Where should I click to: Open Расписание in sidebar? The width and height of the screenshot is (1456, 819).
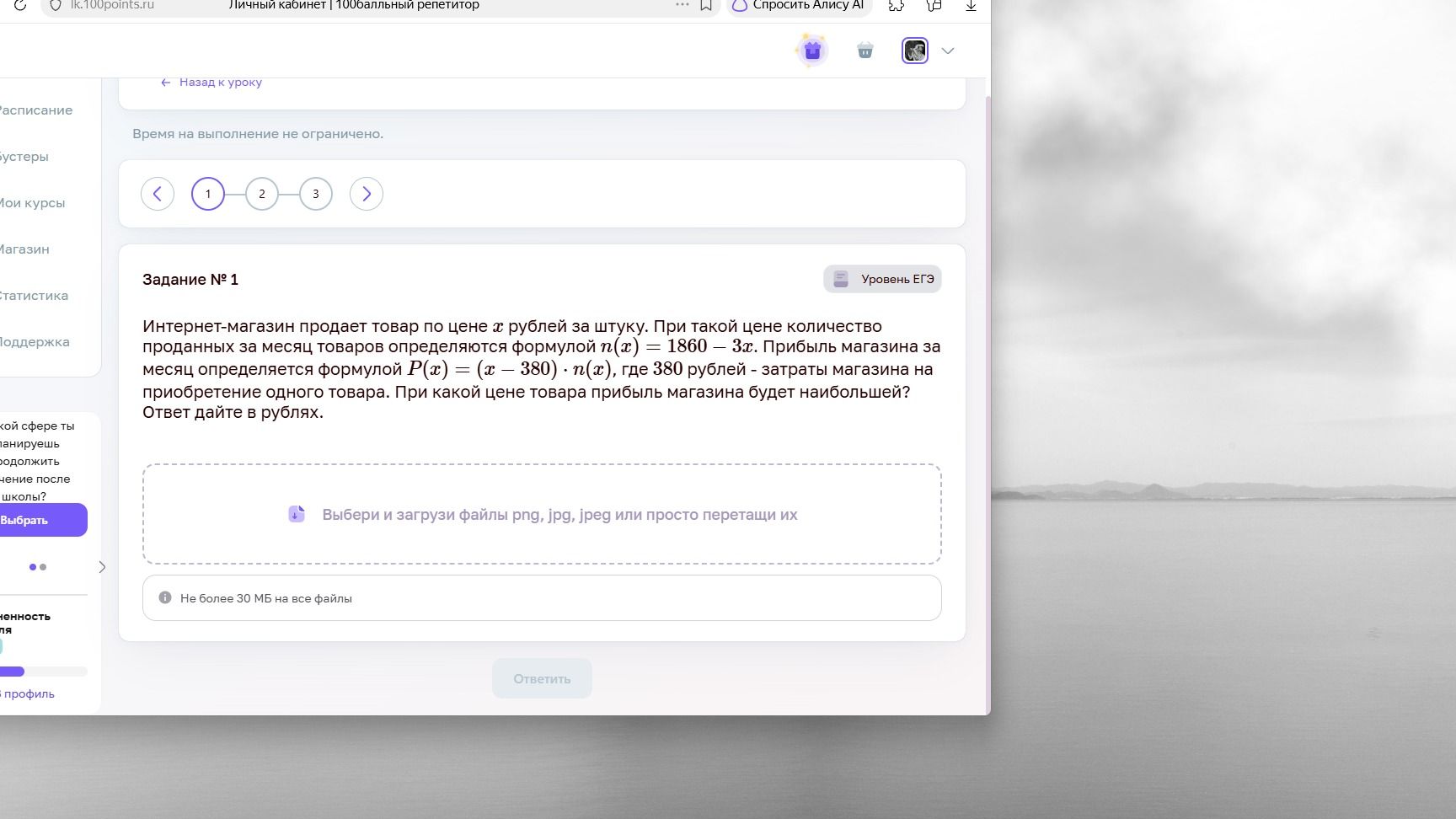pos(35,110)
